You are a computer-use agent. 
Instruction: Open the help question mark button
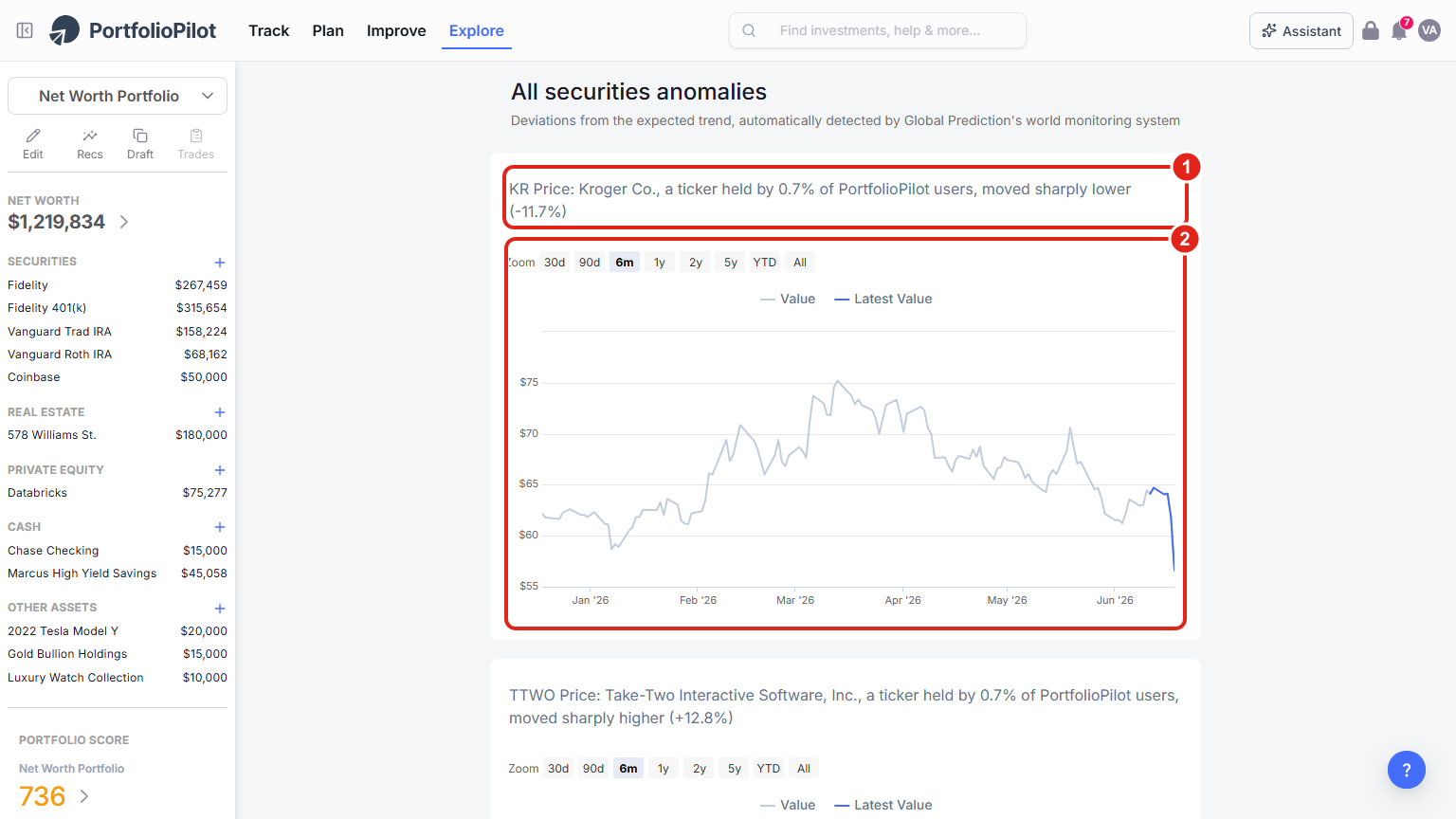tap(1407, 770)
